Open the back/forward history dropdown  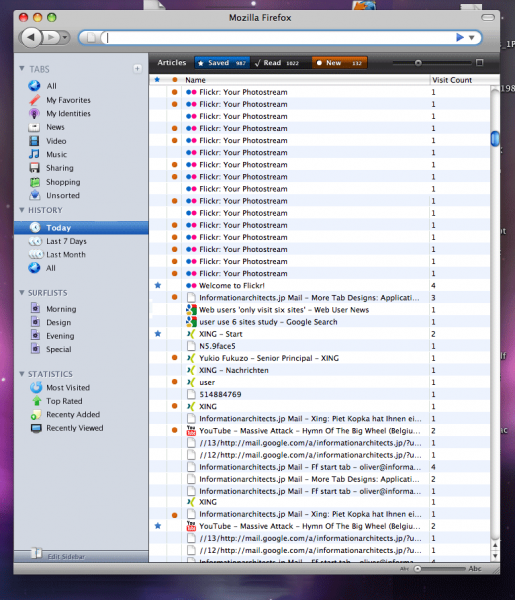coord(65,38)
